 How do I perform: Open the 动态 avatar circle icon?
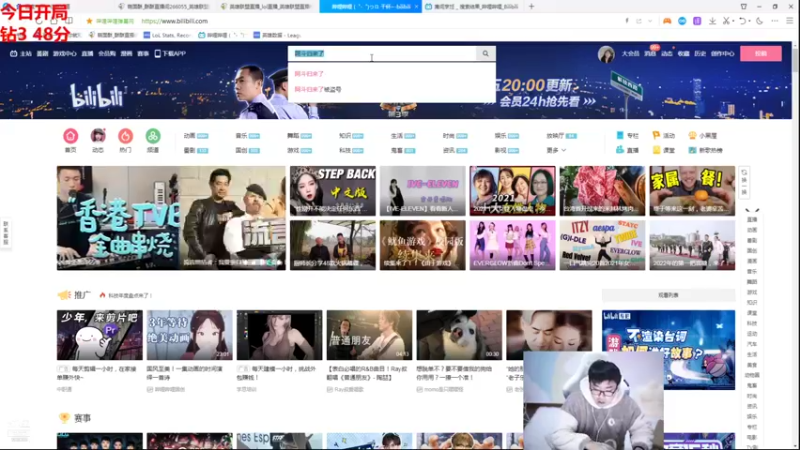pos(98,136)
